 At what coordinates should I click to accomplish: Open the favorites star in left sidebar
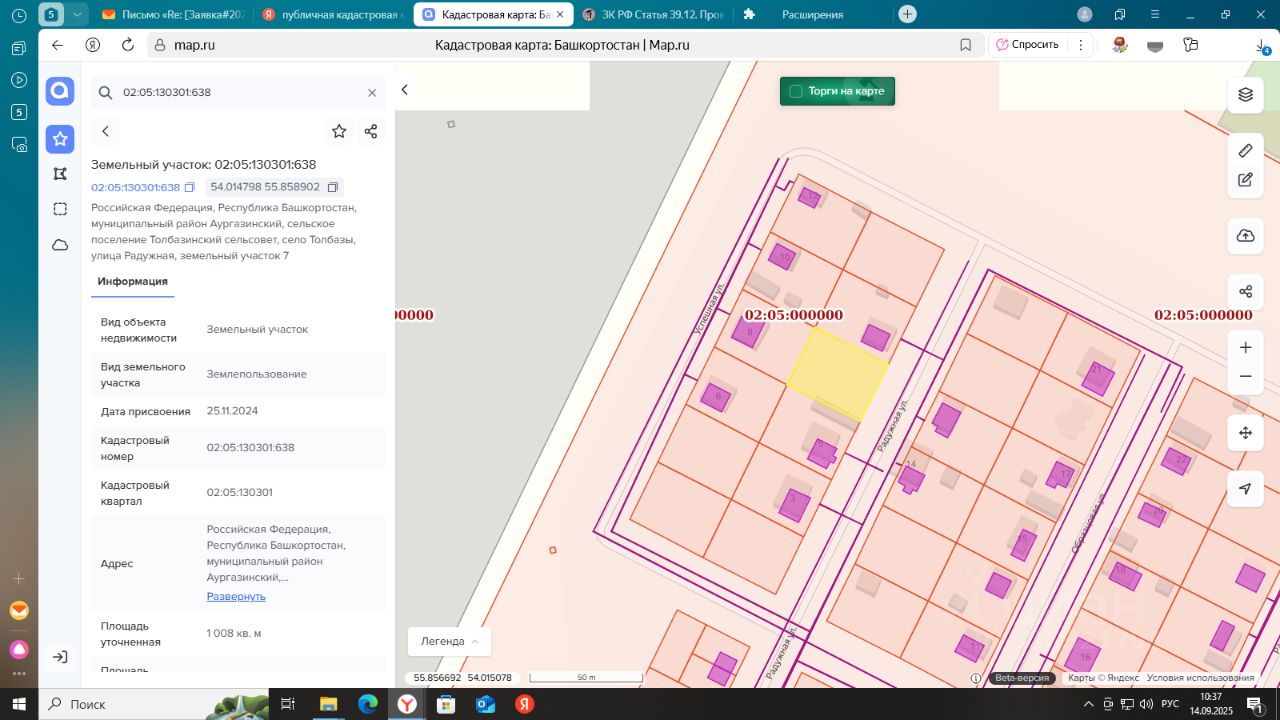point(60,139)
